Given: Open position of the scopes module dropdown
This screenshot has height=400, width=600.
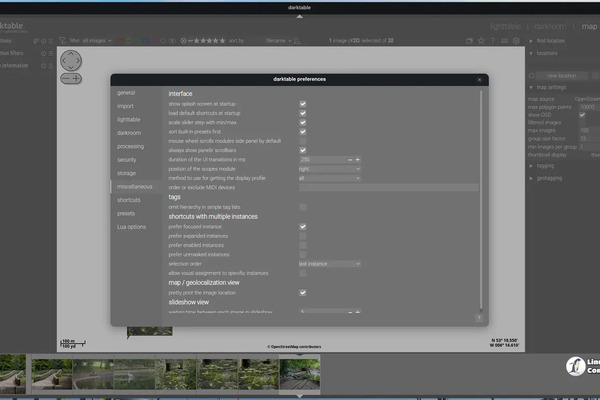Looking at the screenshot, I should pos(329,169).
